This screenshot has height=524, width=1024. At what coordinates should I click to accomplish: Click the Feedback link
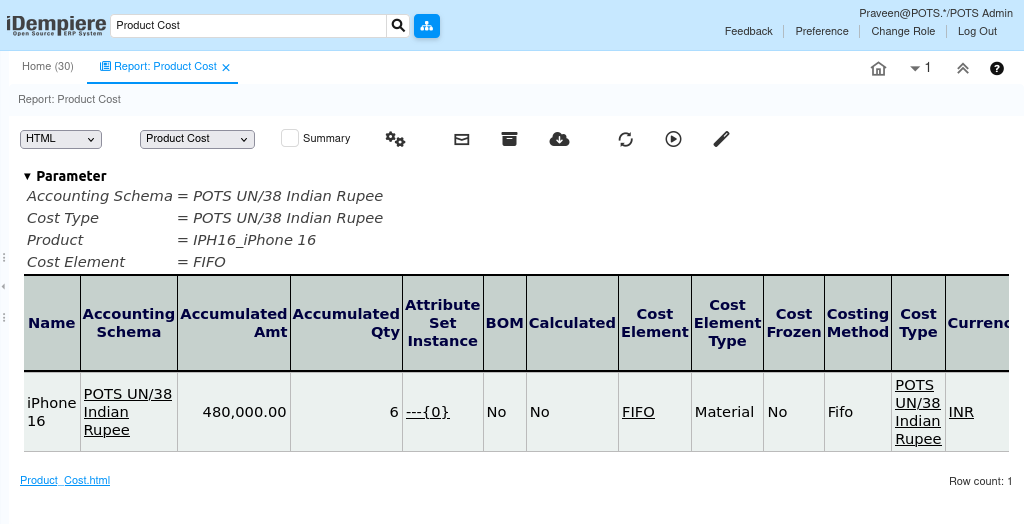coord(748,31)
